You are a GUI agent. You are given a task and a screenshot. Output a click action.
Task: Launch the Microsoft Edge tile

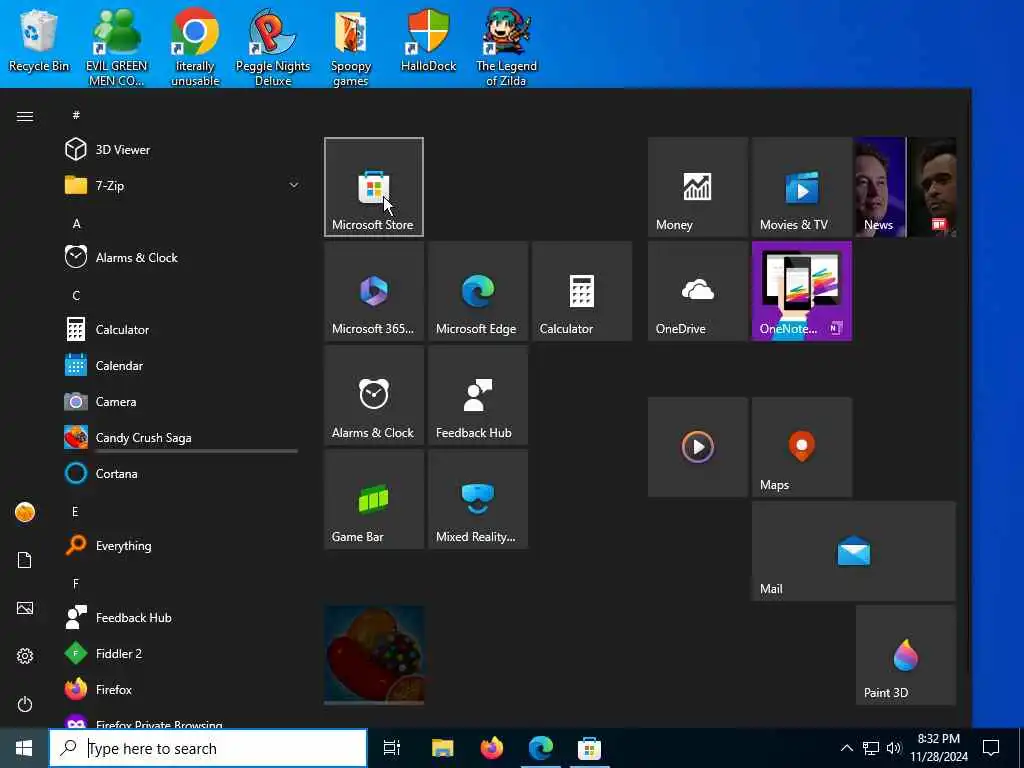click(478, 291)
